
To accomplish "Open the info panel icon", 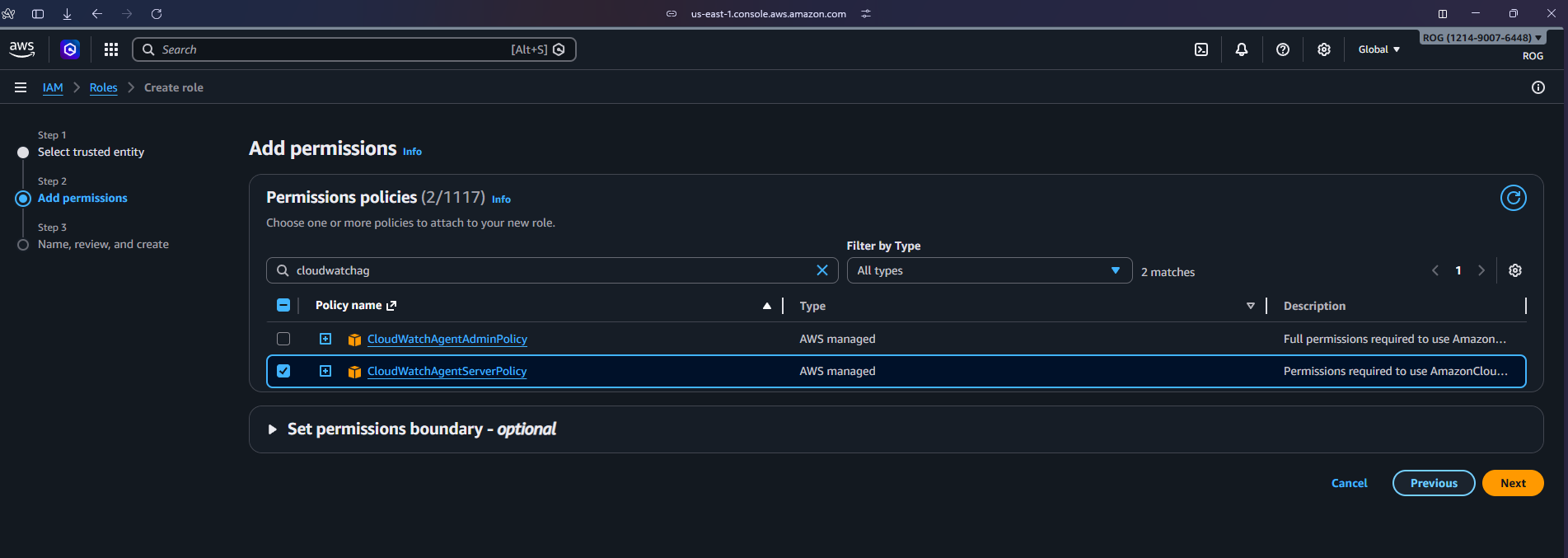I will coord(1538,87).
